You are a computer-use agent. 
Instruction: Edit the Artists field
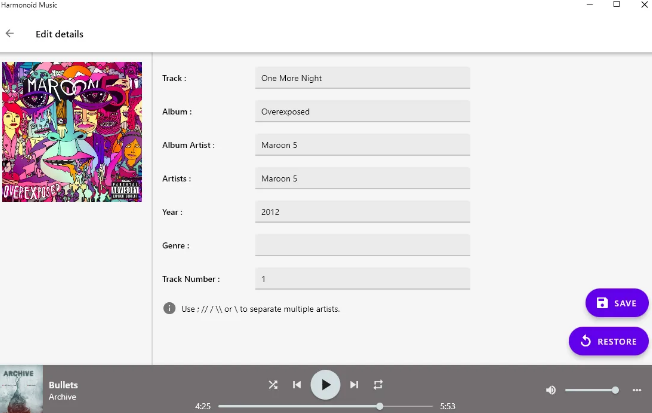click(362, 178)
